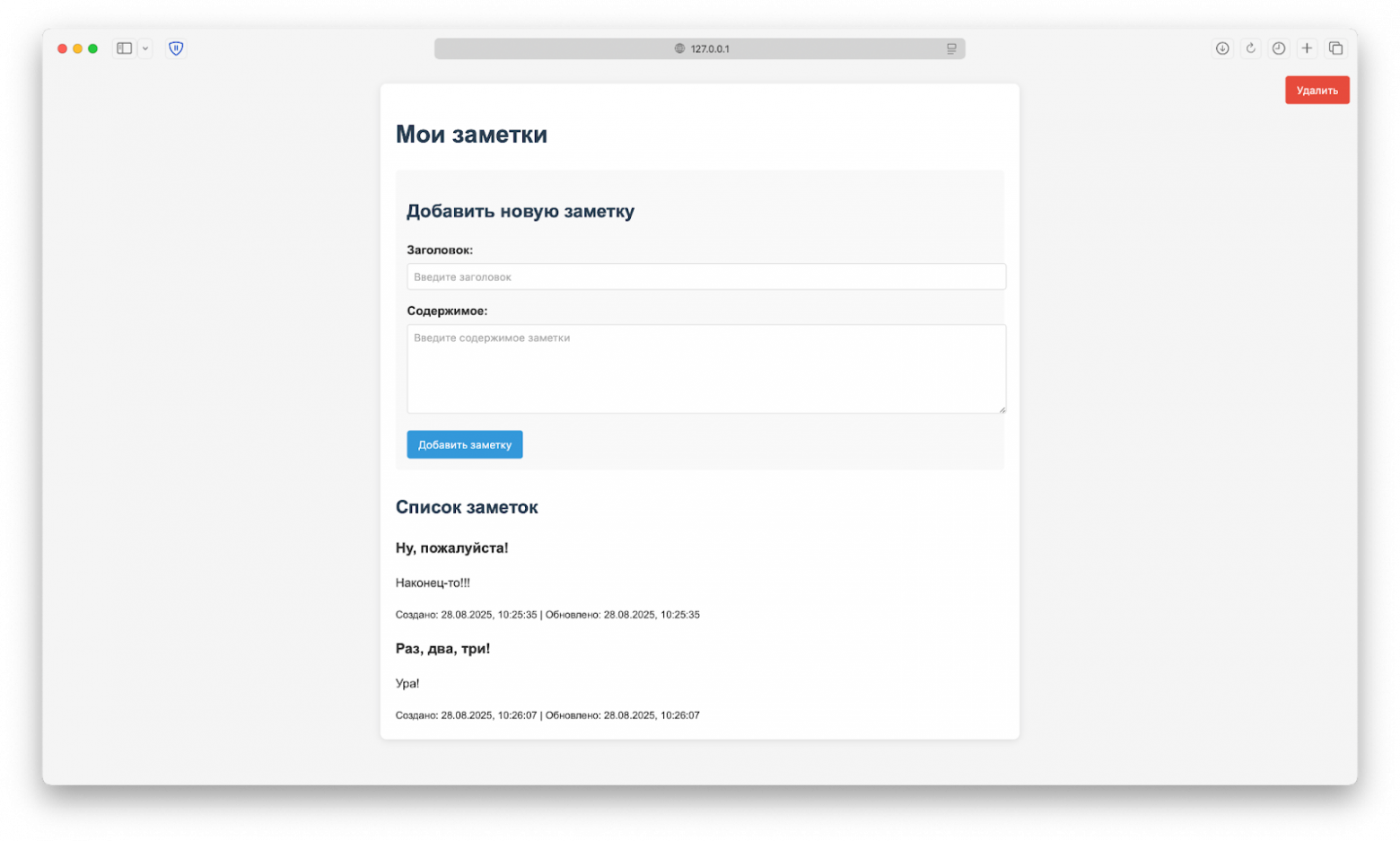Image resolution: width=1400 pixels, height=841 pixels.
Task: Click the red Удалить button
Action: pos(1317,91)
